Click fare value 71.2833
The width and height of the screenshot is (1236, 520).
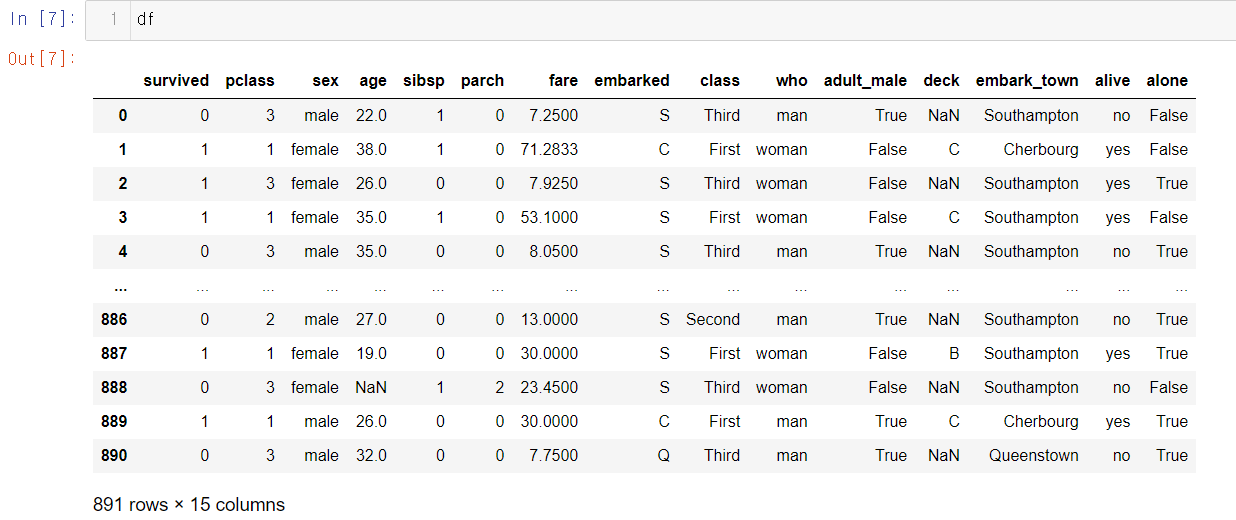(x=549, y=149)
